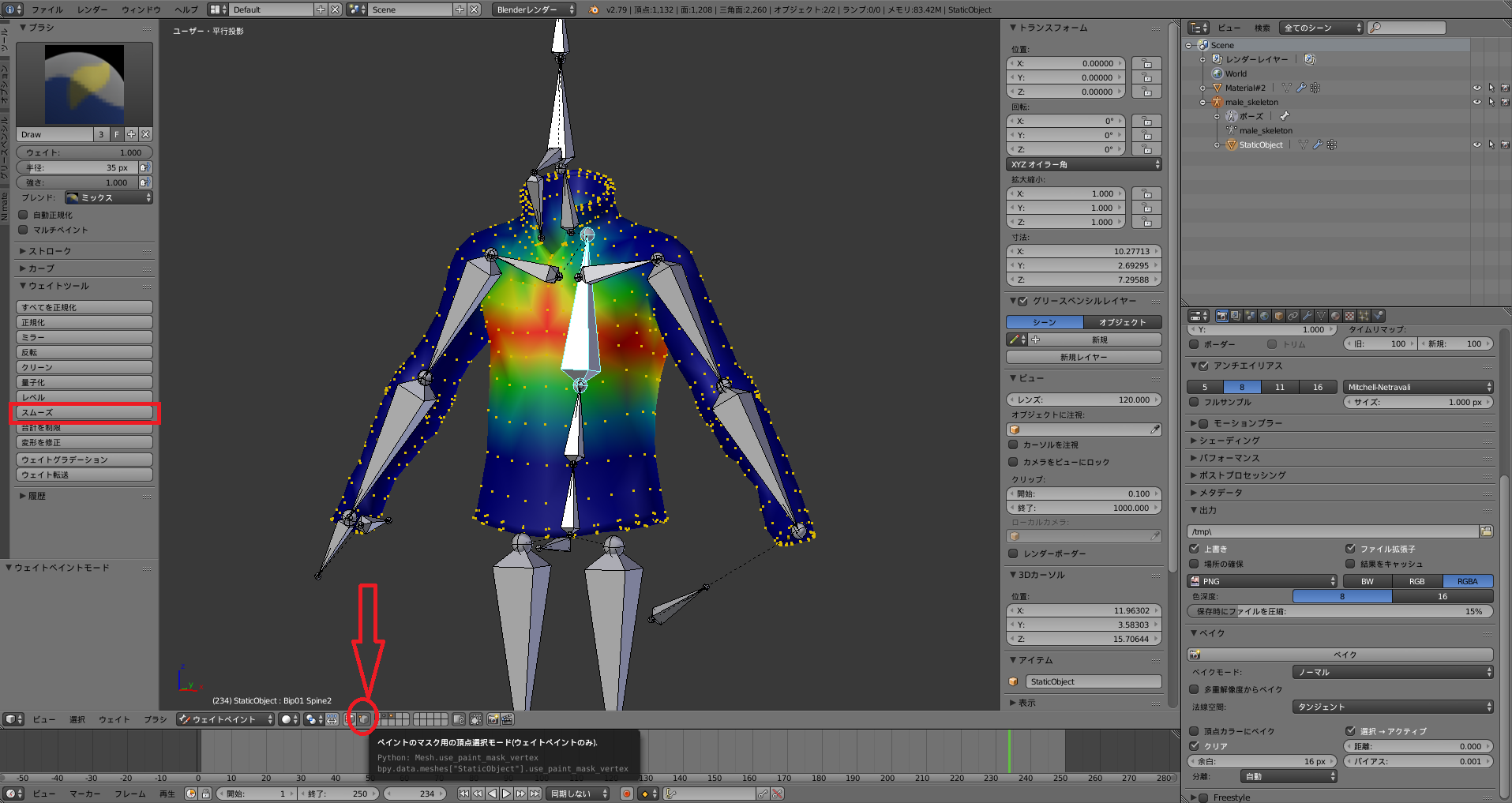Screen dimensions: 1512x803
Task: Enable the マルチペイント checkbox
Action: coord(23,230)
